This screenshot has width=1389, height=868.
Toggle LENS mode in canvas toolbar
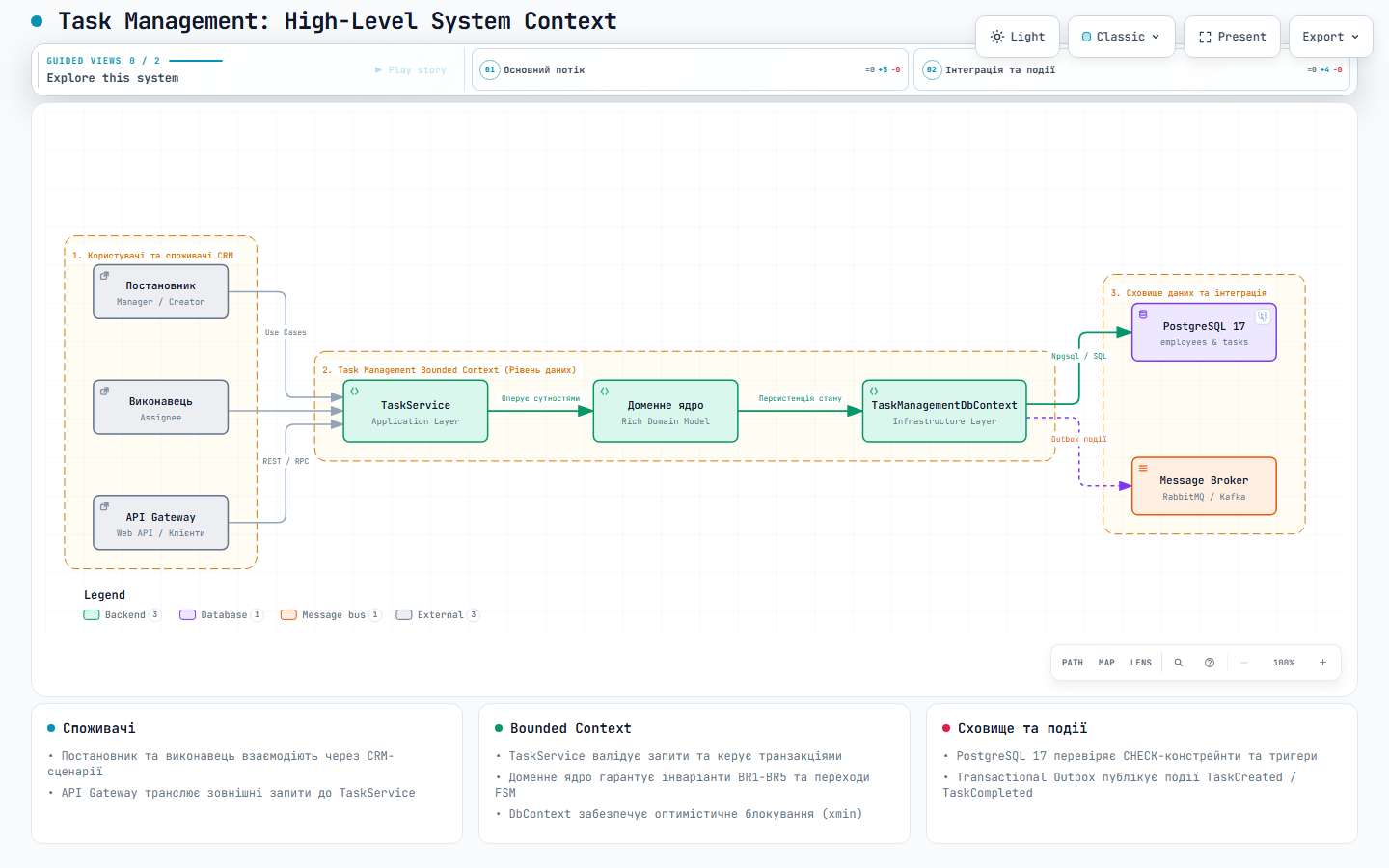pos(1141,663)
